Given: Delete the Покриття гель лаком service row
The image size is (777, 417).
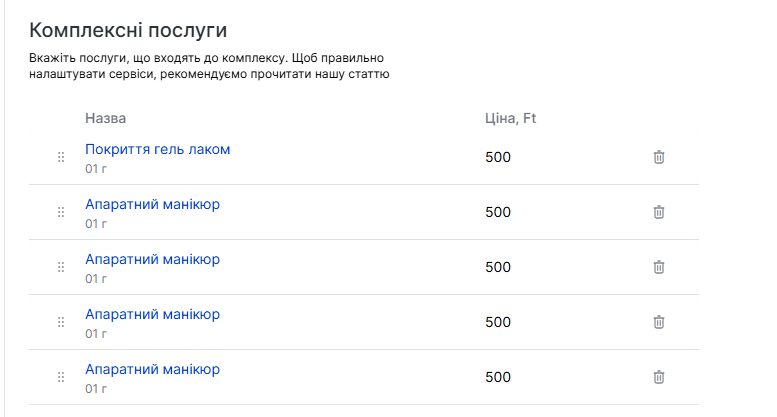Looking at the screenshot, I should click(x=659, y=157).
